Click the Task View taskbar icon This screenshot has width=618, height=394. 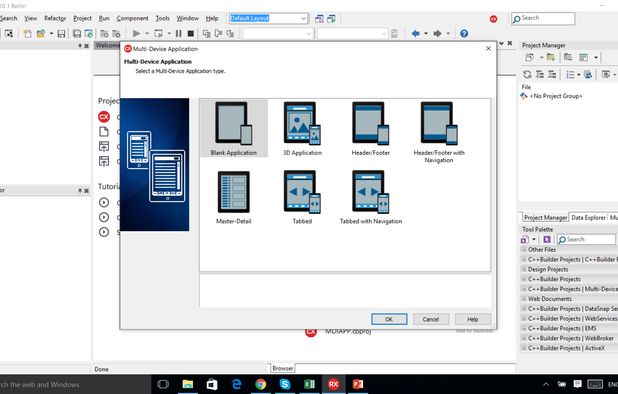pyautogui.click(x=163, y=384)
